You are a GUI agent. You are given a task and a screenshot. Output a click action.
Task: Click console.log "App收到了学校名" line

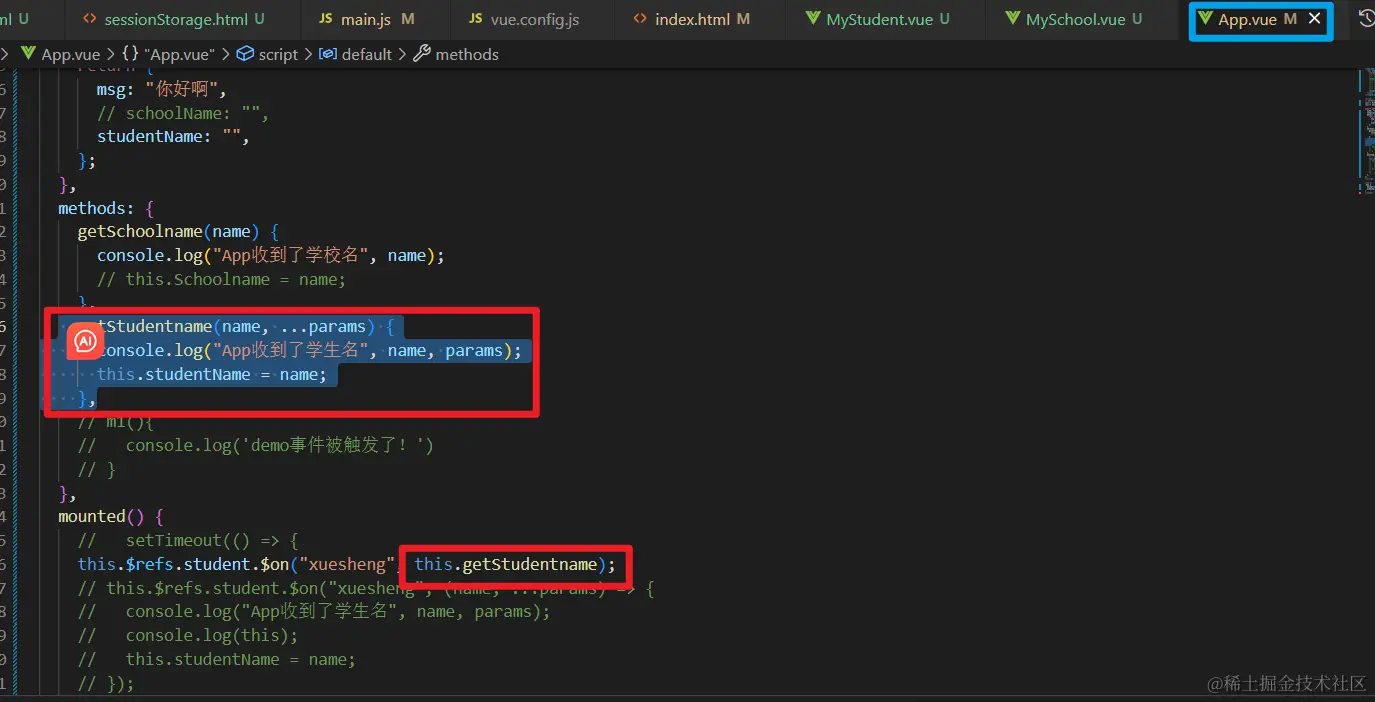coord(270,255)
